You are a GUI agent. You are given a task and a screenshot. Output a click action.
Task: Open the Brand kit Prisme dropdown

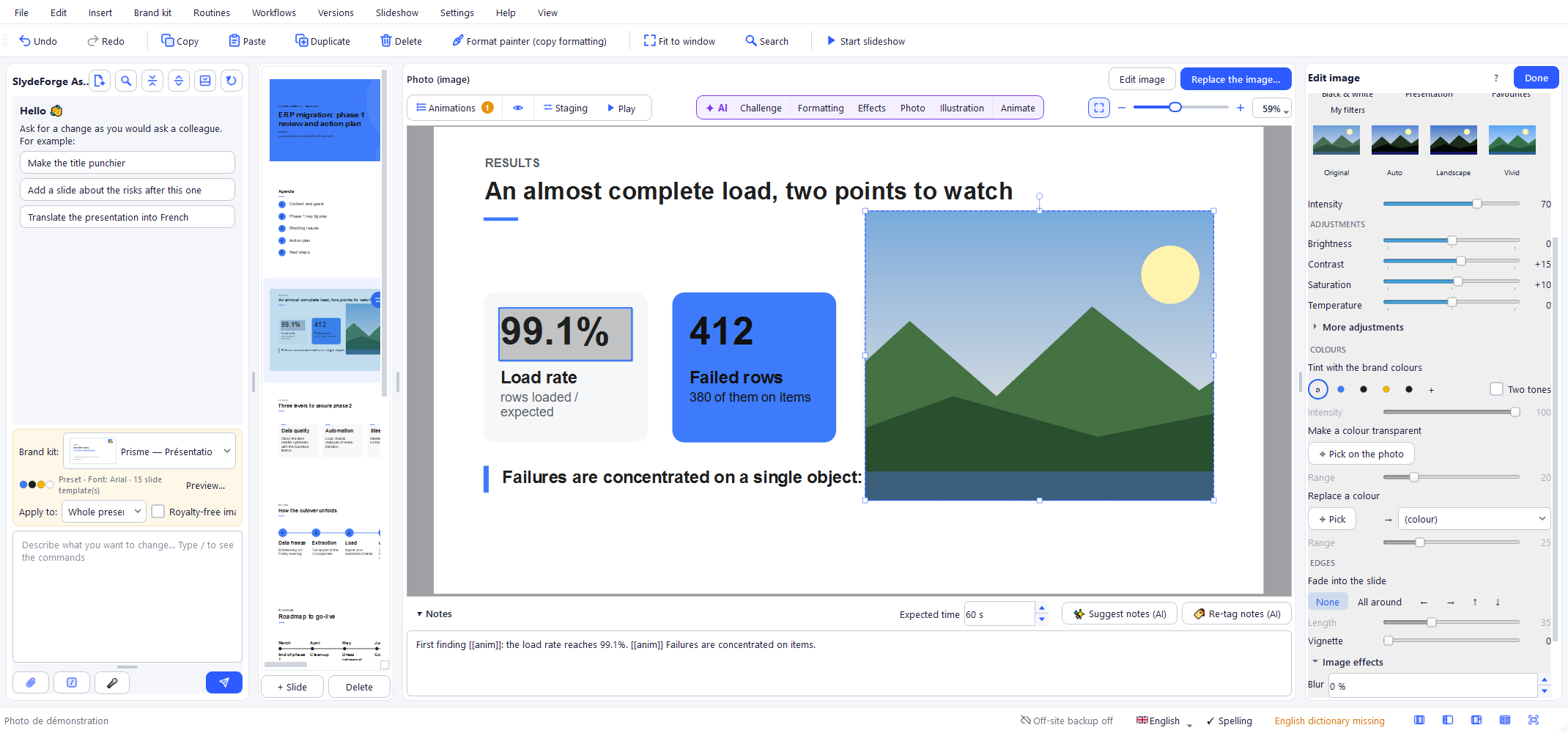tap(149, 452)
